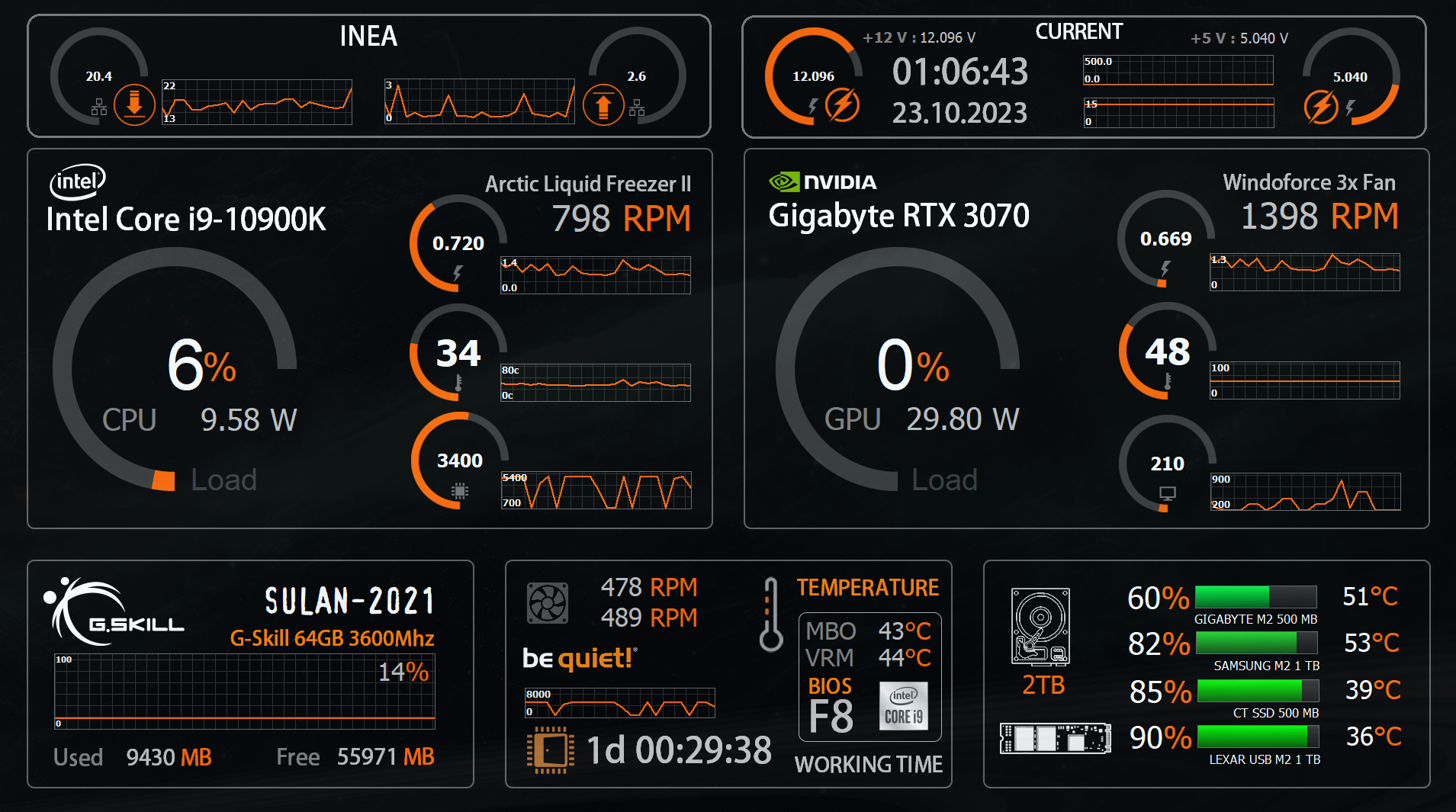Click the Intel Core i9-10900K label
The width and height of the screenshot is (1456, 812).
pyautogui.click(x=185, y=220)
